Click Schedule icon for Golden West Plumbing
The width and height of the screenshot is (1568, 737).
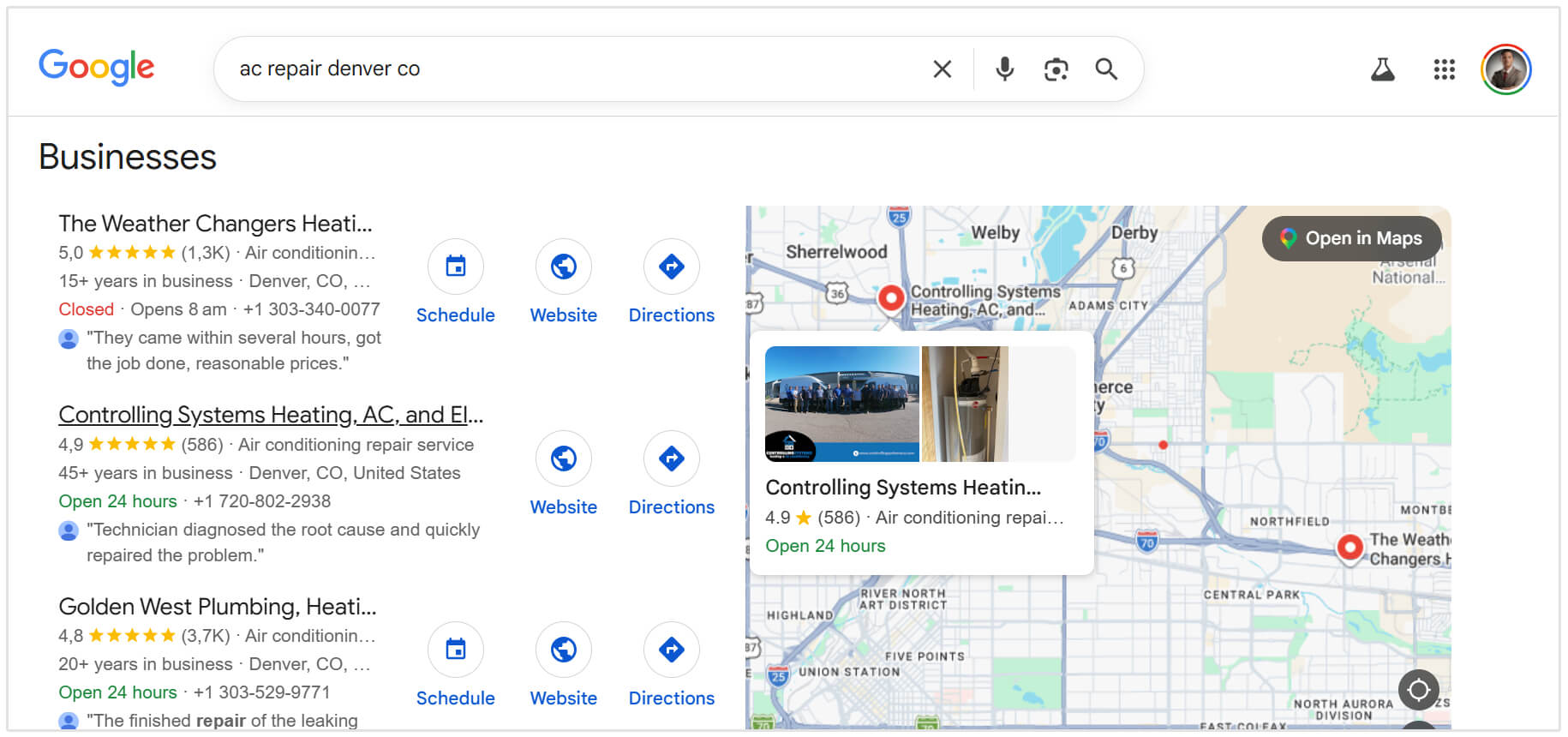[456, 650]
